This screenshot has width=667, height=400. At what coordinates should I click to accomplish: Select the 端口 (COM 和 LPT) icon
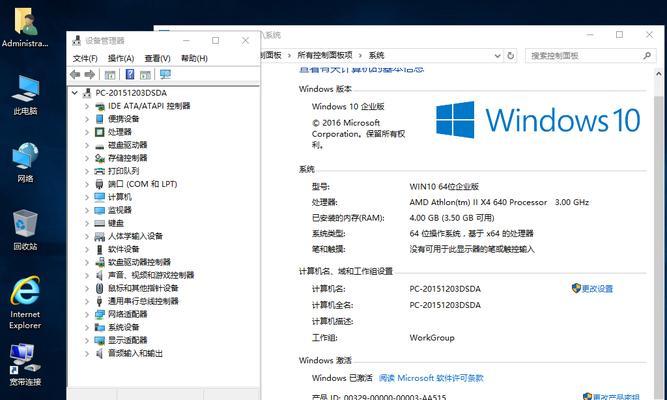point(100,184)
